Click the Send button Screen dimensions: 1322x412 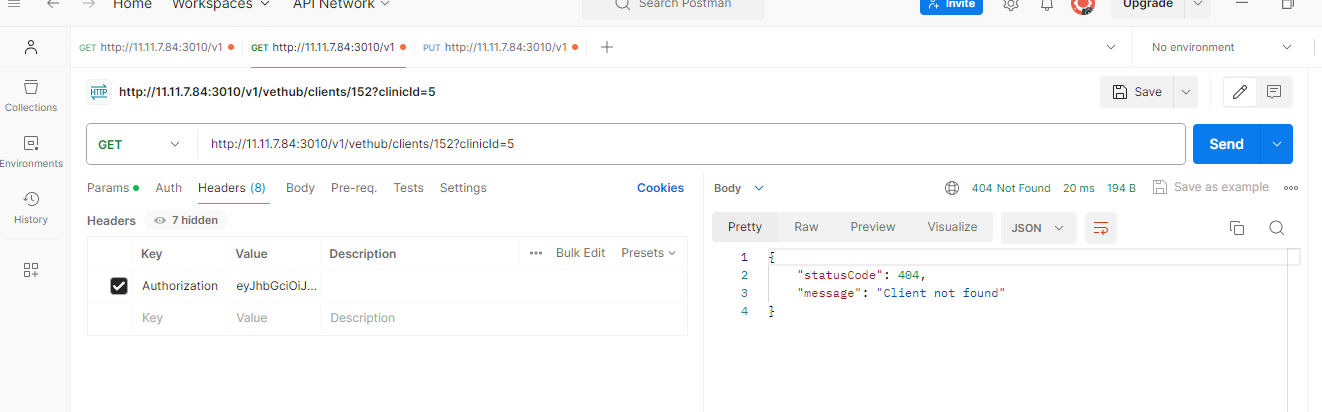coord(1227,144)
